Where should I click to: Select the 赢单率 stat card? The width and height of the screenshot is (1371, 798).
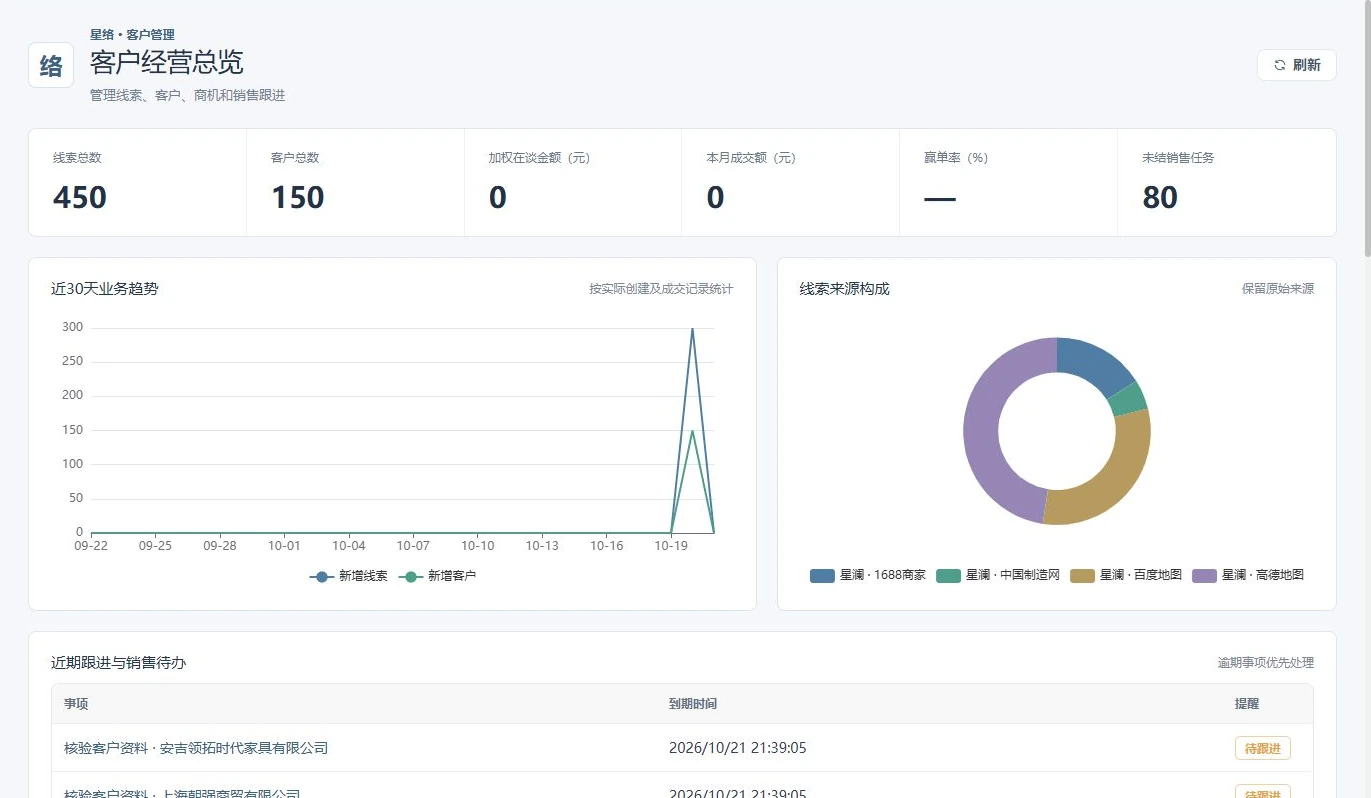point(1008,182)
